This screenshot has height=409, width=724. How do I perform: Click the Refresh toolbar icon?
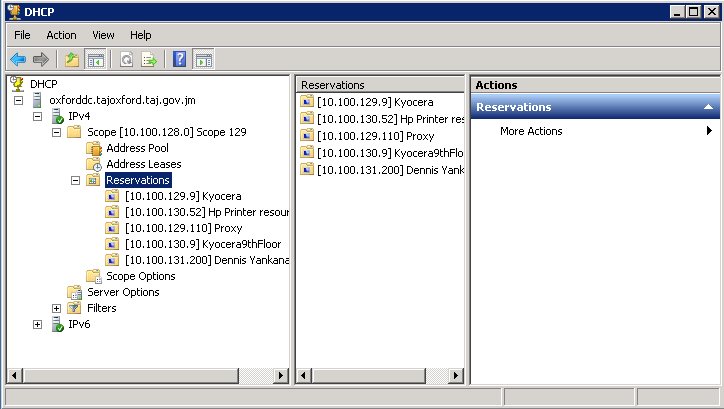click(126, 60)
